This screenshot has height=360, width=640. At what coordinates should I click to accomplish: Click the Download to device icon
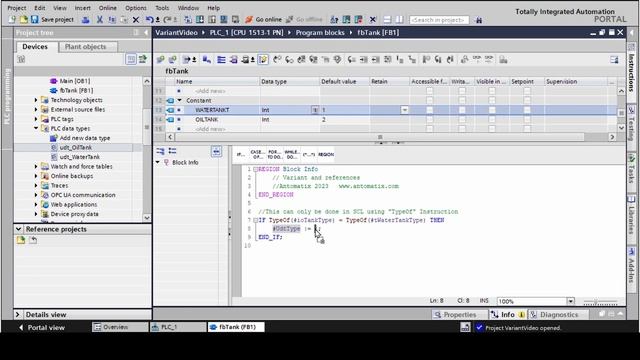(200, 20)
